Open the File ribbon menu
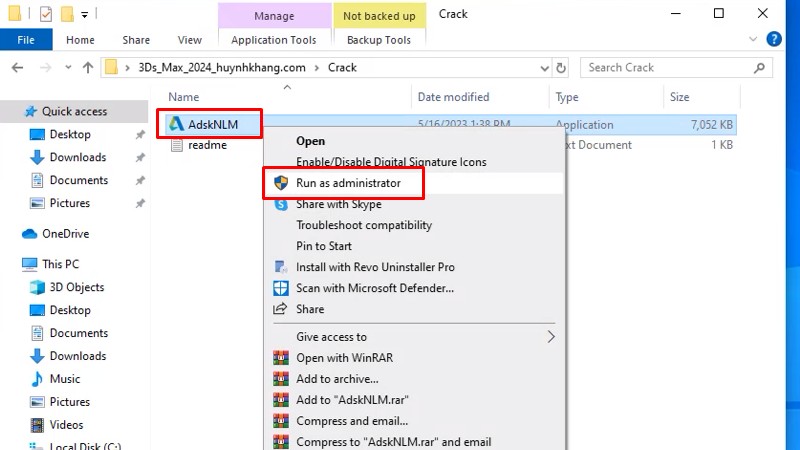 26,40
